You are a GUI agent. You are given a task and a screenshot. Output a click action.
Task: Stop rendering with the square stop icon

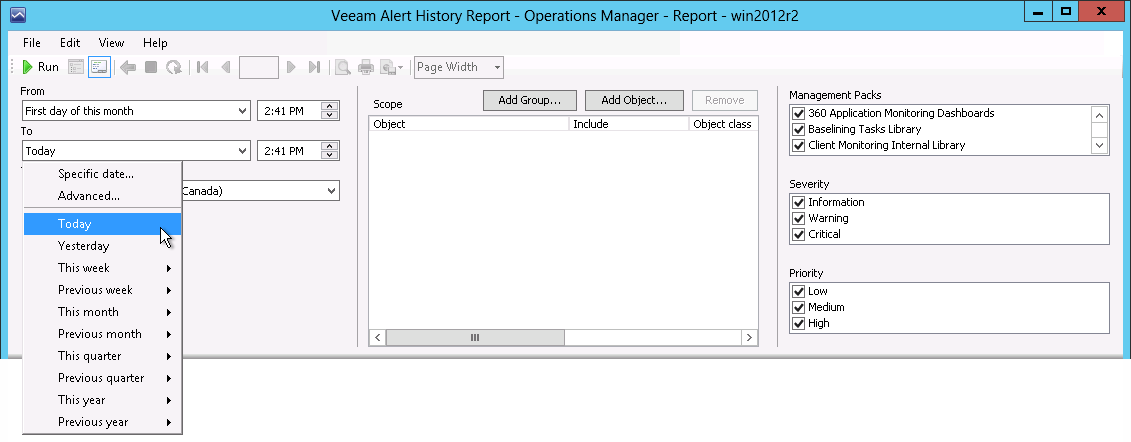(x=151, y=67)
